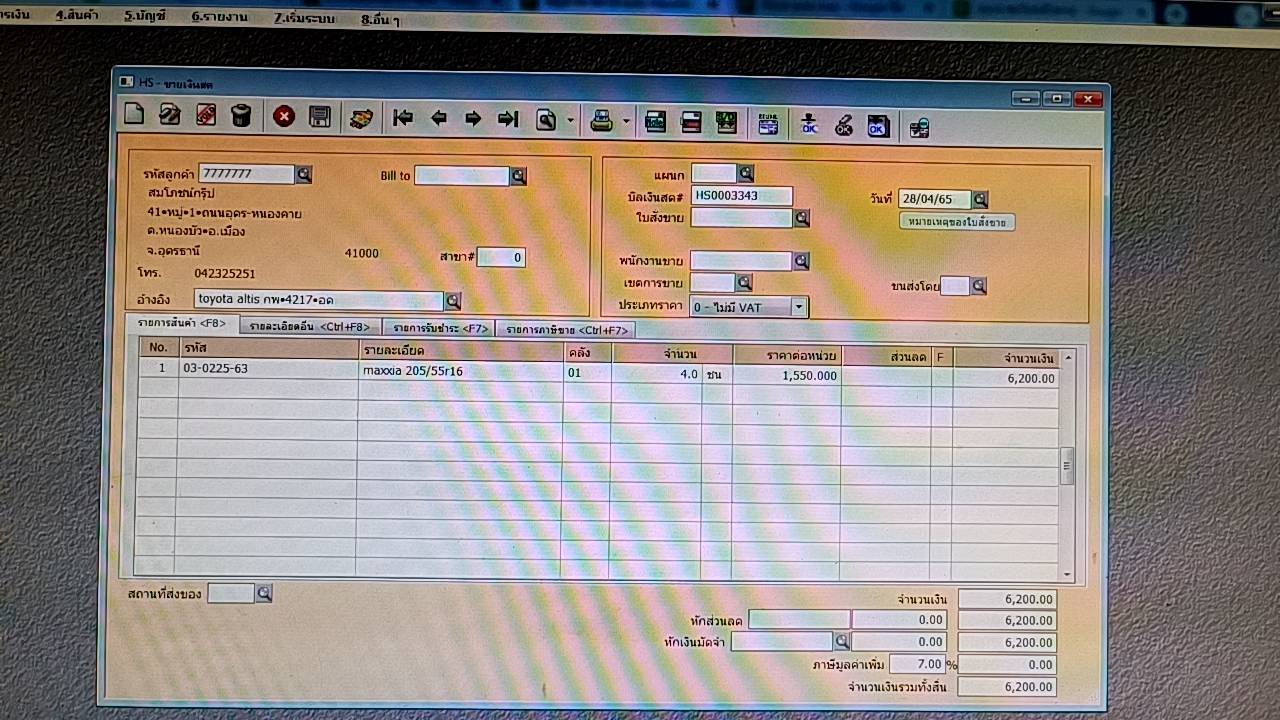The image size is (1280, 720).
Task: Click the first green register icon
Action: pos(656,122)
